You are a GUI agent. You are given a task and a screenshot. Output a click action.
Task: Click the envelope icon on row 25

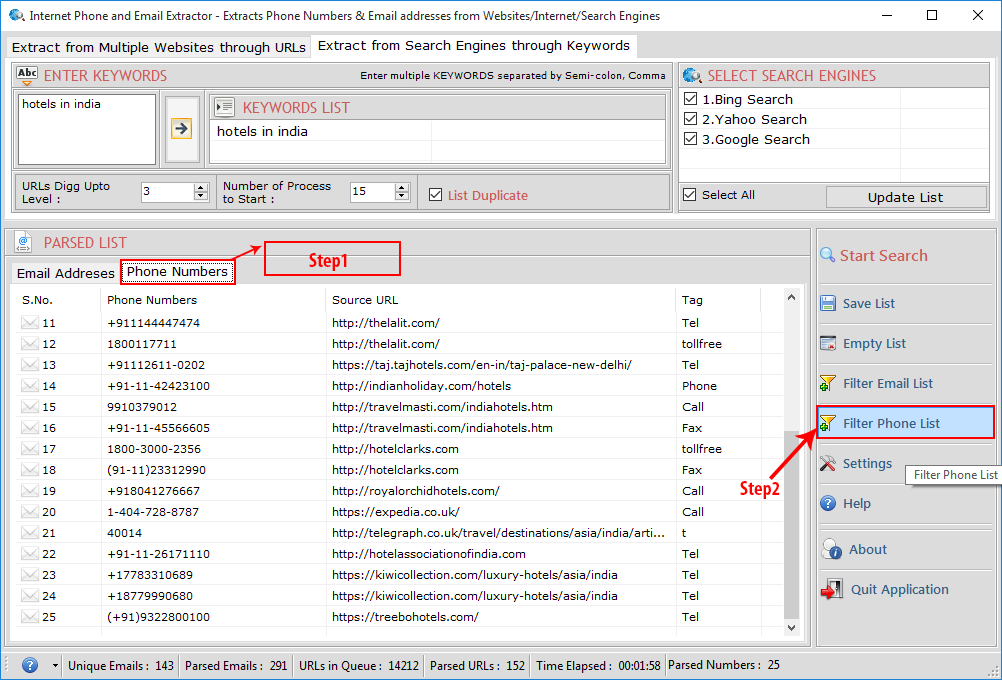29,617
